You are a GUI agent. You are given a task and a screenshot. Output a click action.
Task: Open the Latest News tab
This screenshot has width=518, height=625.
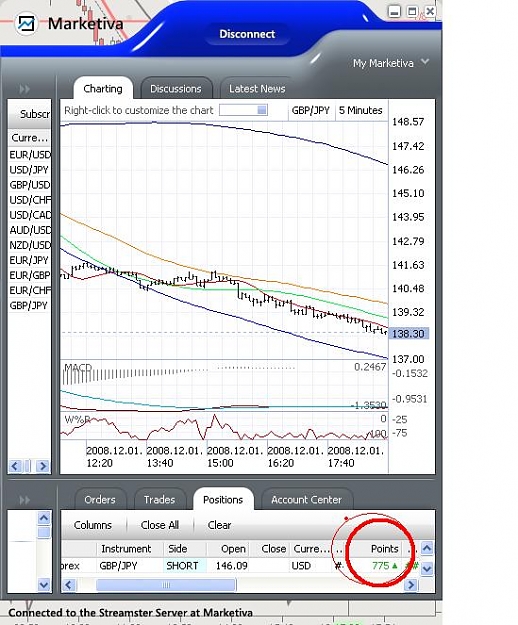(x=257, y=88)
